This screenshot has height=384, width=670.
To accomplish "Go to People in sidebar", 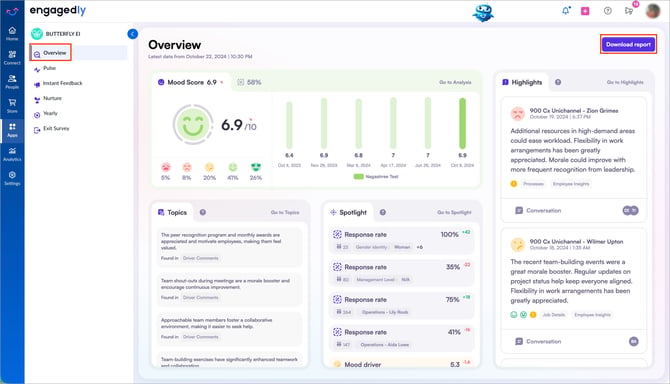I will [x=12, y=82].
